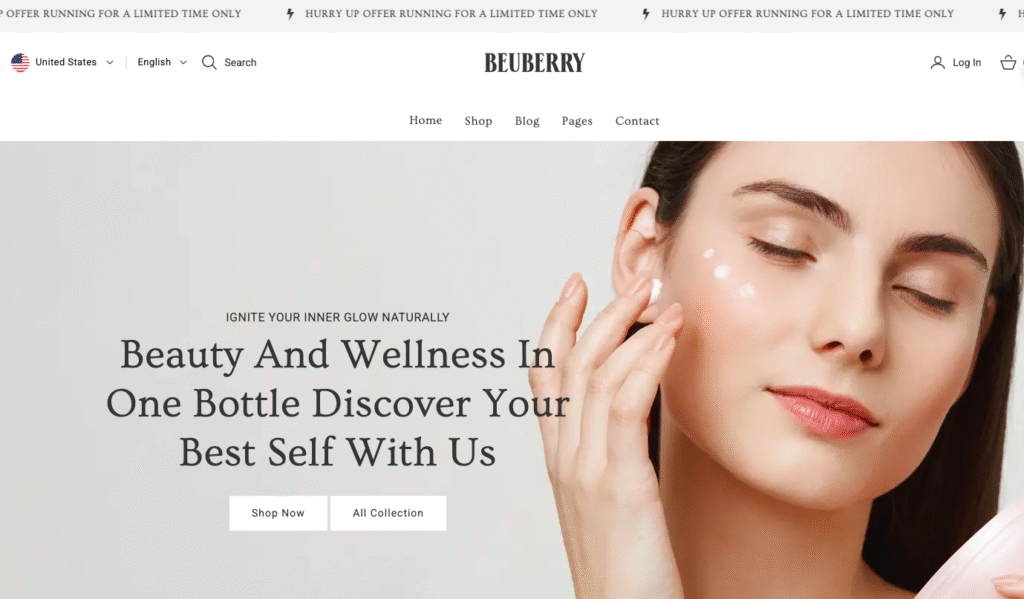
Task: Navigate to the Contact page
Action: [637, 121]
